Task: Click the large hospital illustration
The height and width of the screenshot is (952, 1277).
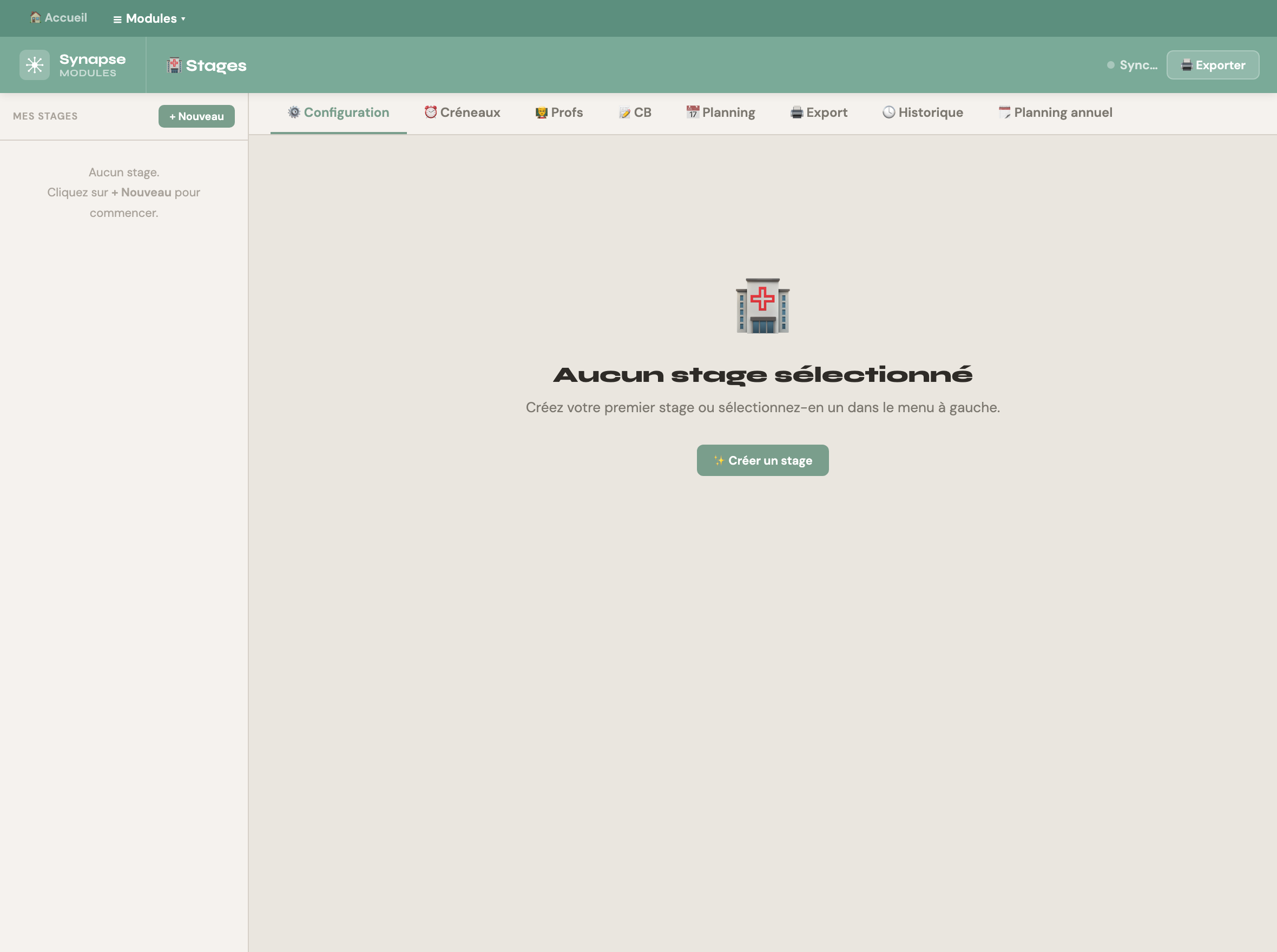Action: [762, 306]
